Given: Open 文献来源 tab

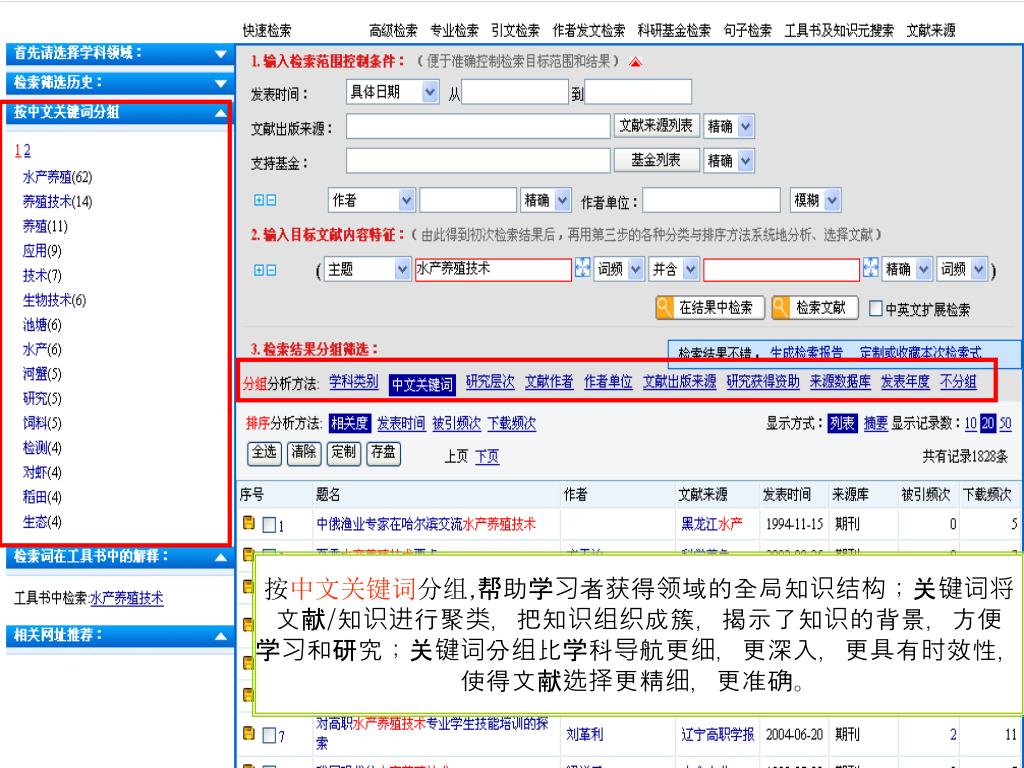Looking at the screenshot, I should point(931,31).
